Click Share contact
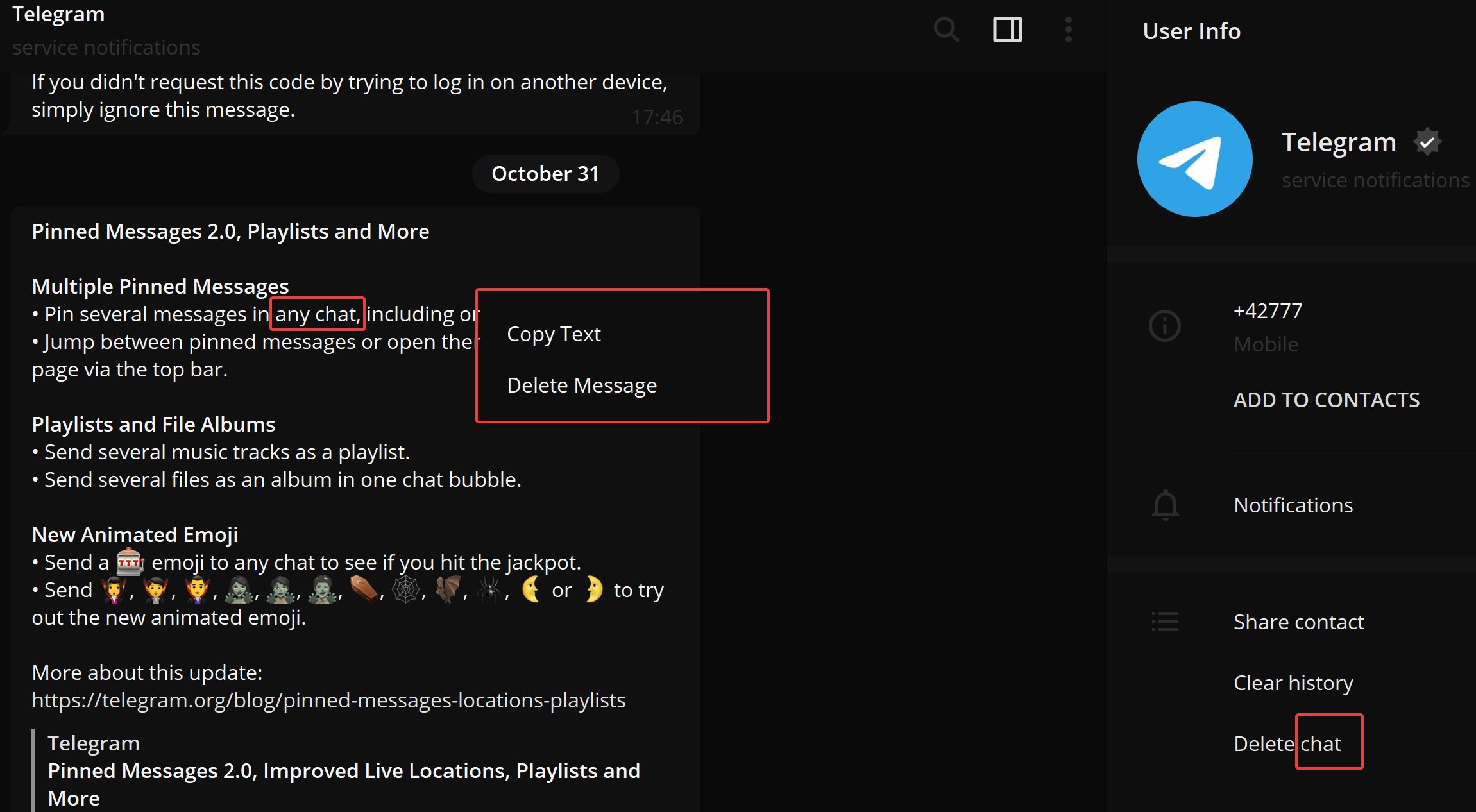 click(1298, 621)
